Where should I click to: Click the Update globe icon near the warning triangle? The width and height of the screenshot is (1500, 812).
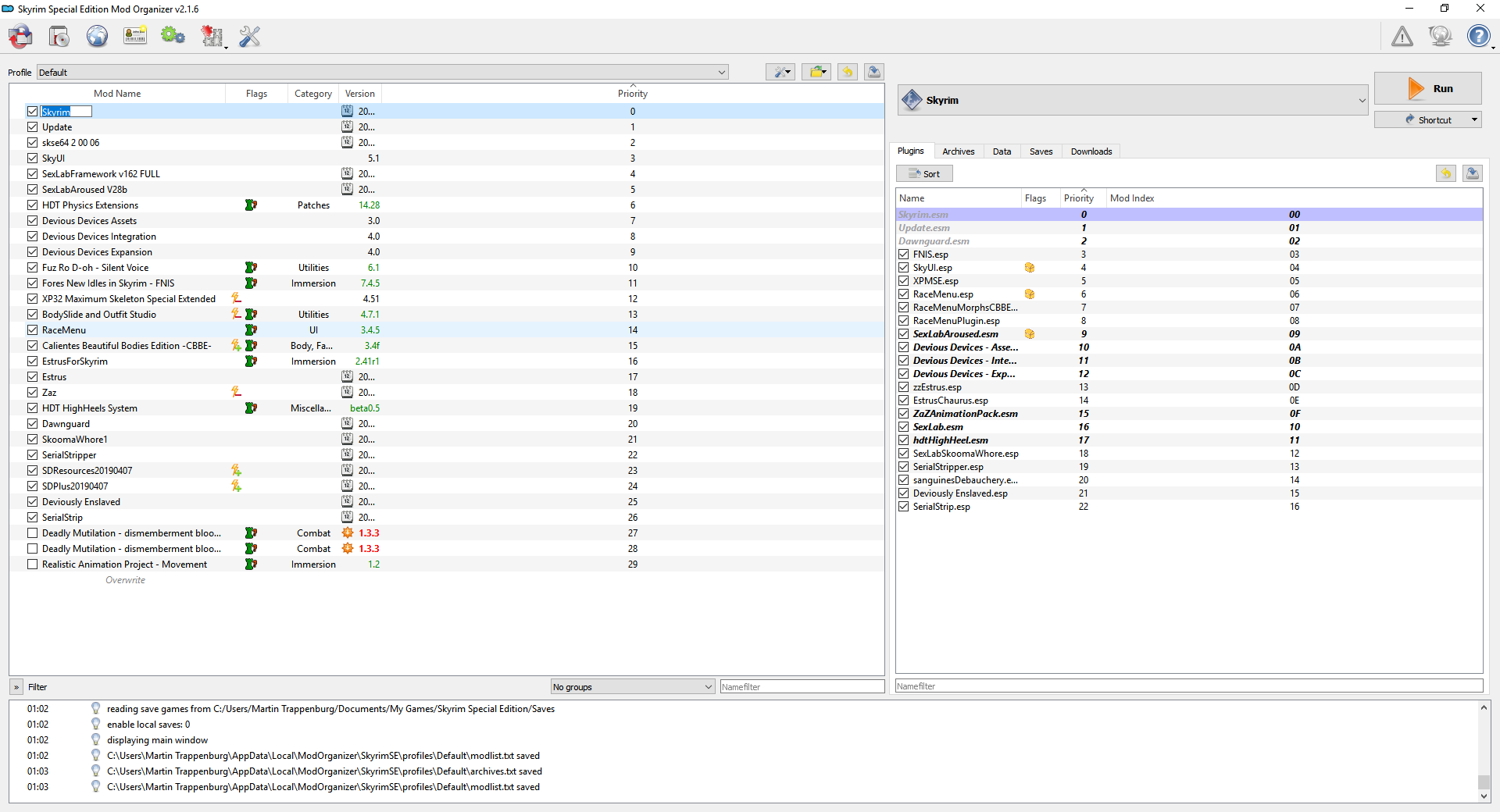click(1440, 36)
